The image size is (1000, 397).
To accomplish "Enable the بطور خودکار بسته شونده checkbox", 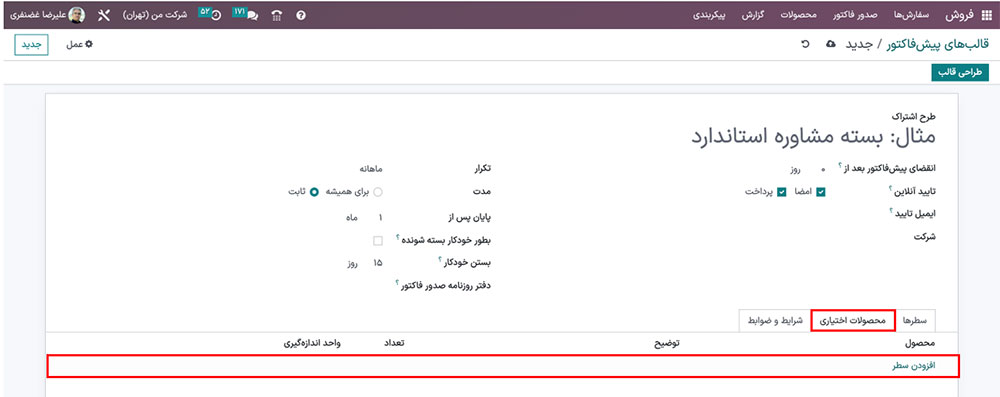I will (x=378, y=241).
